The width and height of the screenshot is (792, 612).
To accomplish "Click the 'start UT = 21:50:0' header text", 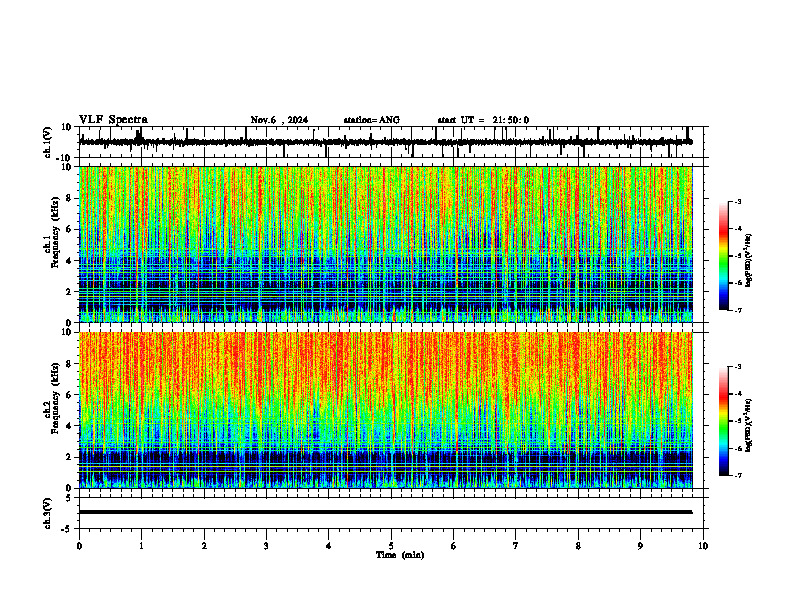I will click(x=483, y=120).
